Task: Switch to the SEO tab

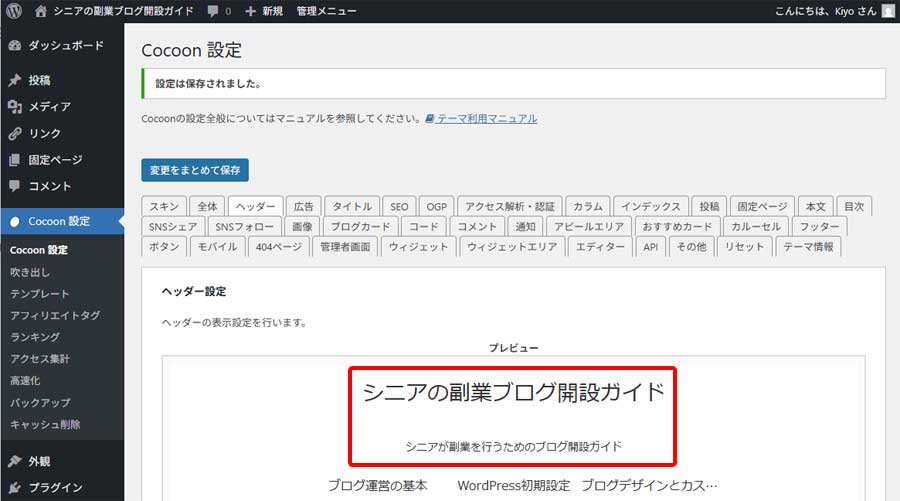Action: 399,207
